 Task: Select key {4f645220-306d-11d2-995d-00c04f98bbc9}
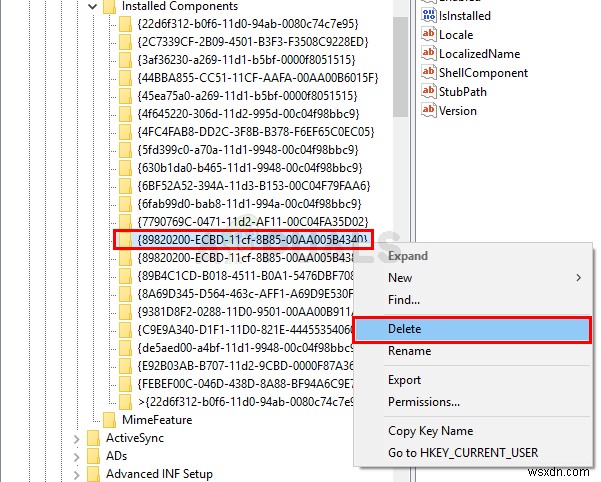tap(248, 114)
